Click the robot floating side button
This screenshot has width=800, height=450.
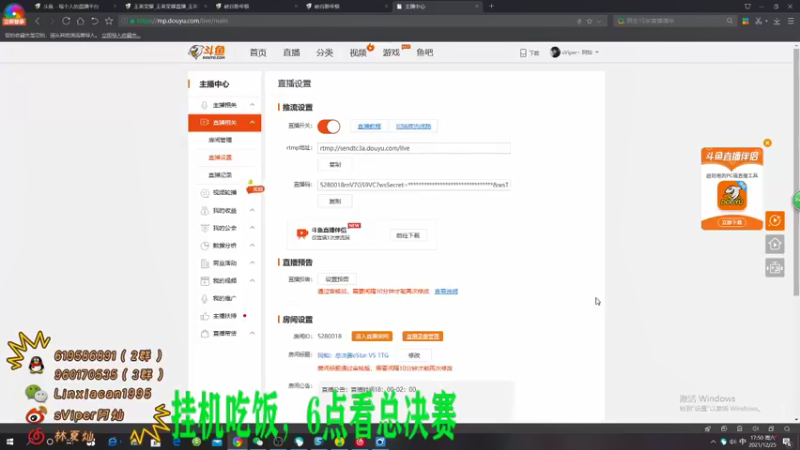pos(774,268)
